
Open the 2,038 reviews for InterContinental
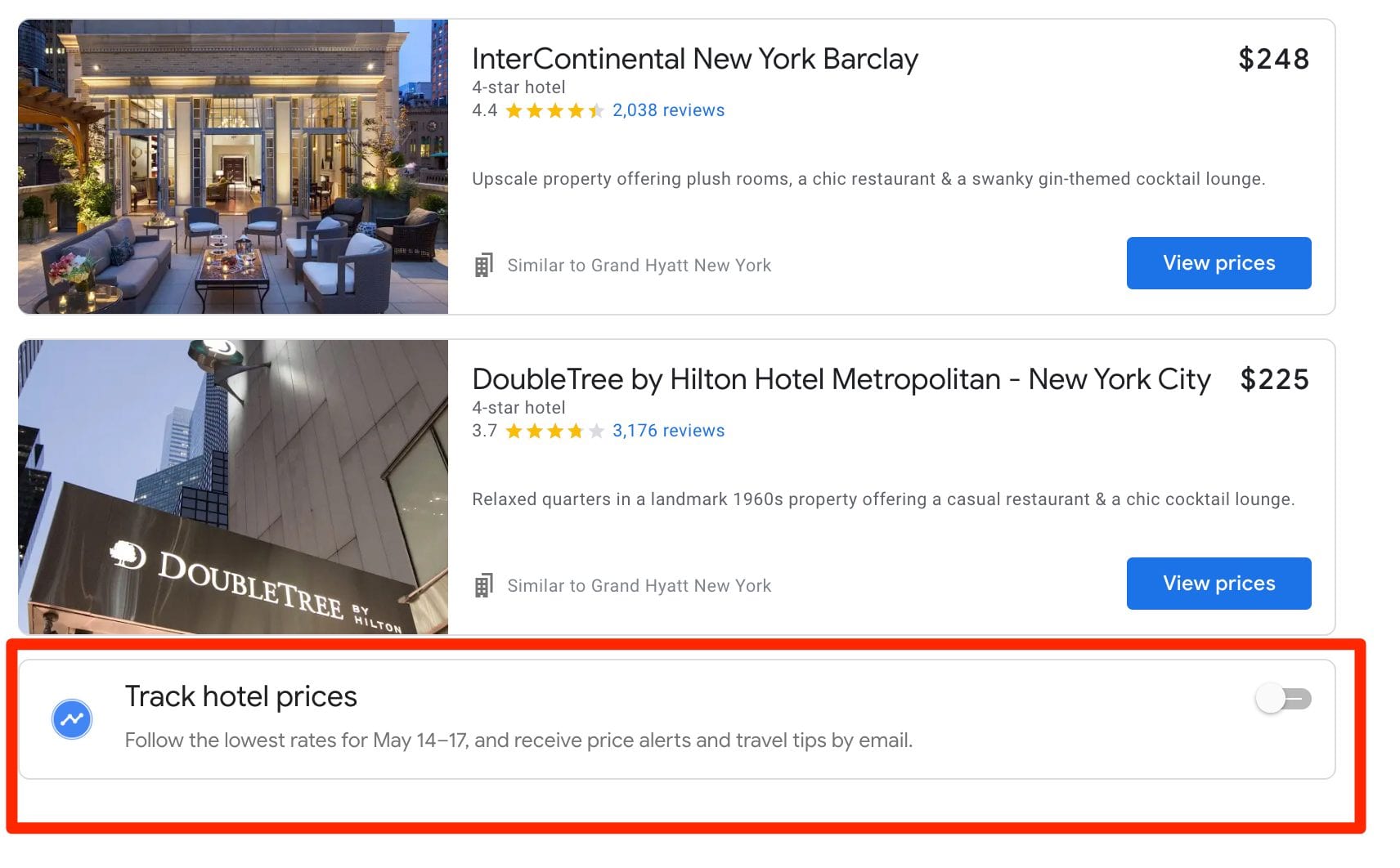click(667, 110)
